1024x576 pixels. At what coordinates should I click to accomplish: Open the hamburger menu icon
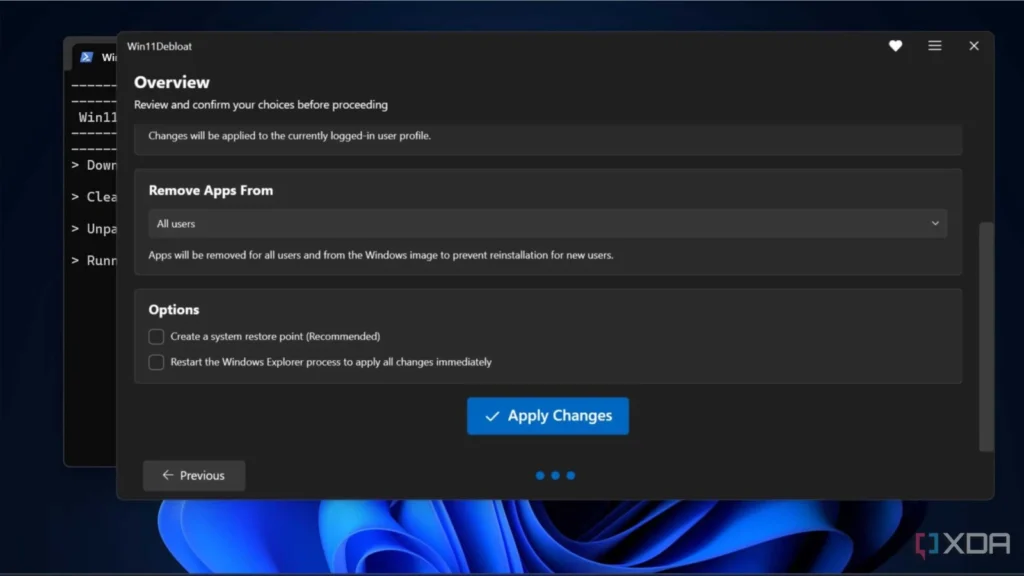[x=934, y=46]
